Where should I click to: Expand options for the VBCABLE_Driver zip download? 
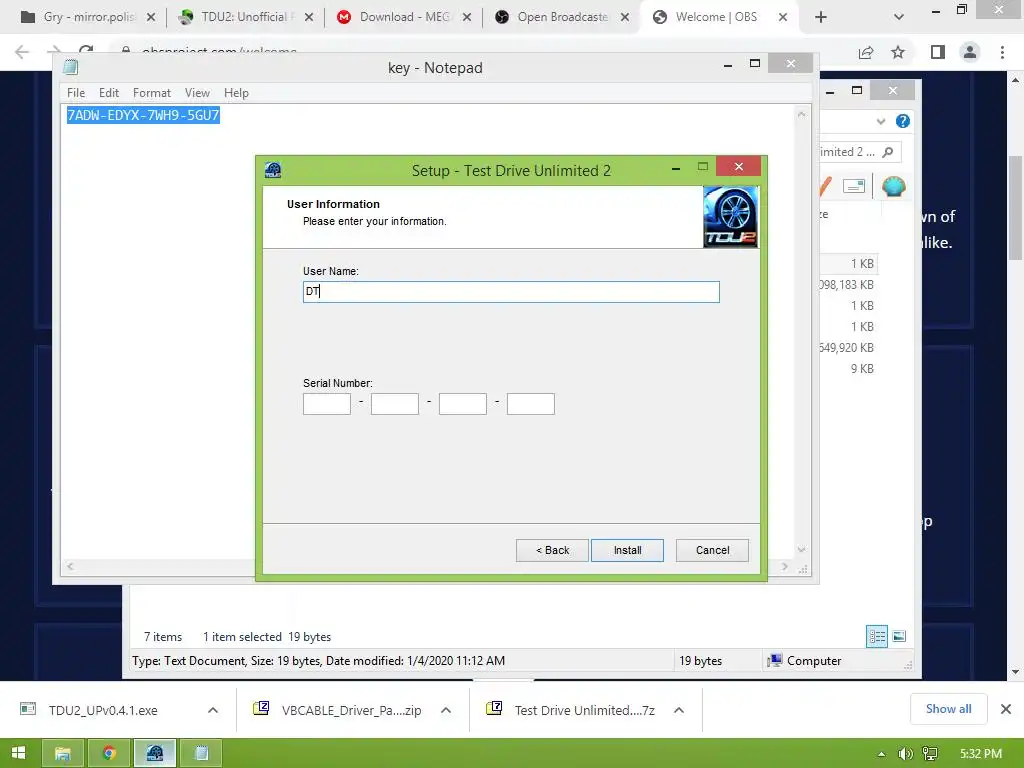point(446,710)
